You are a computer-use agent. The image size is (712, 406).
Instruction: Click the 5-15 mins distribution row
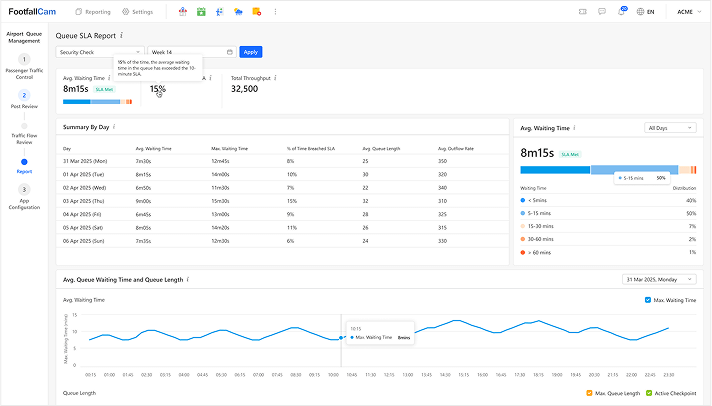608,213
